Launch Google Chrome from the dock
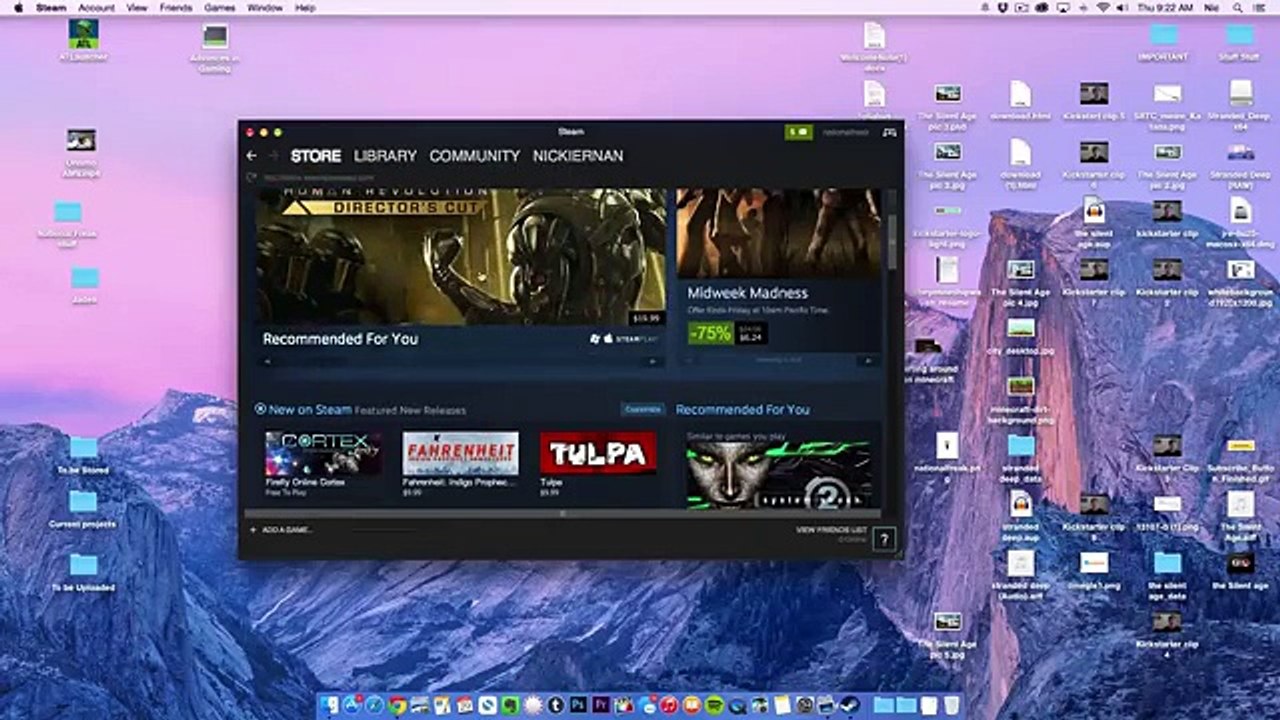1280x720 pixels. pos(396,705)
